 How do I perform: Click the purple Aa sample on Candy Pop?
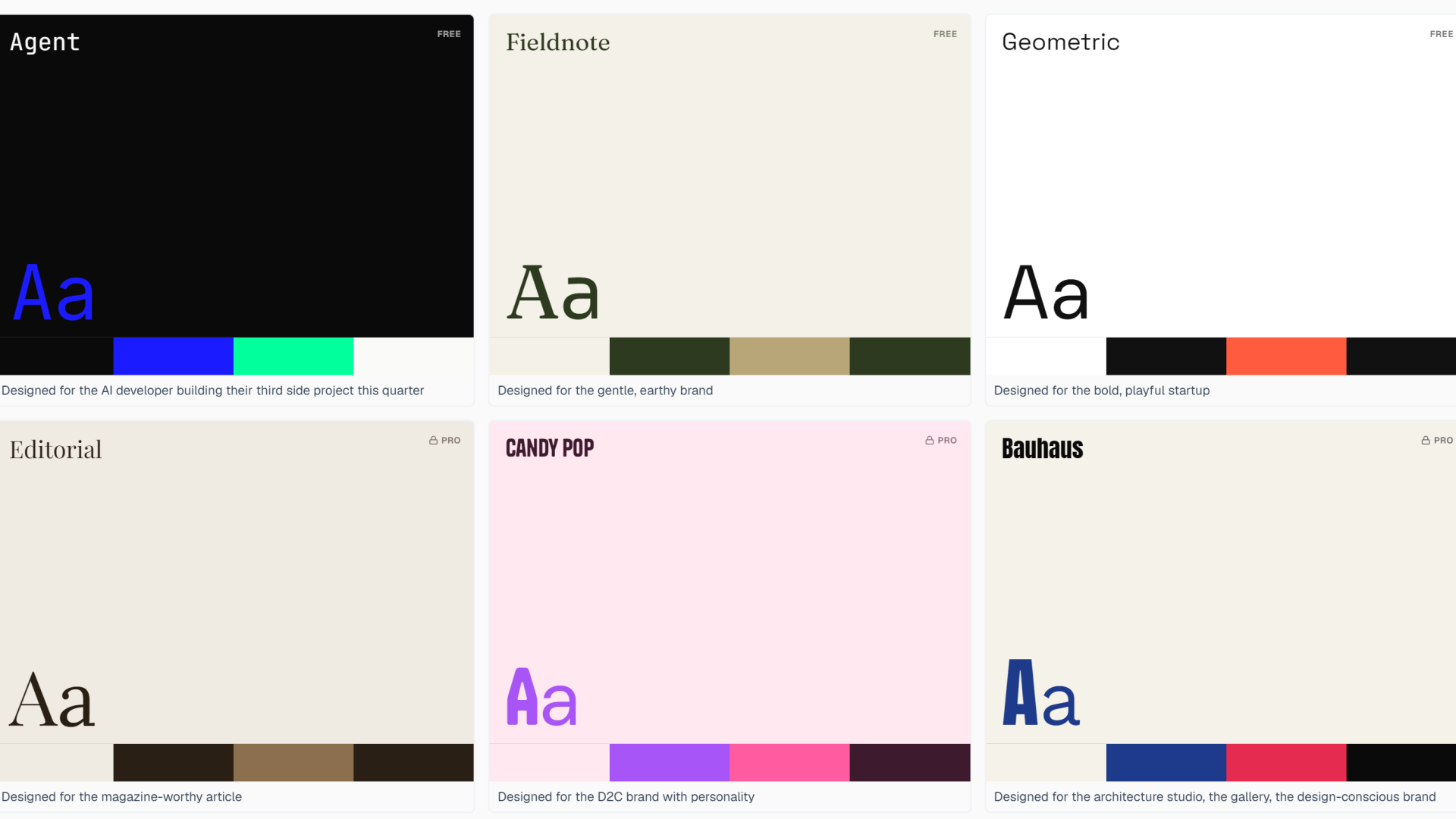(541, 697)
